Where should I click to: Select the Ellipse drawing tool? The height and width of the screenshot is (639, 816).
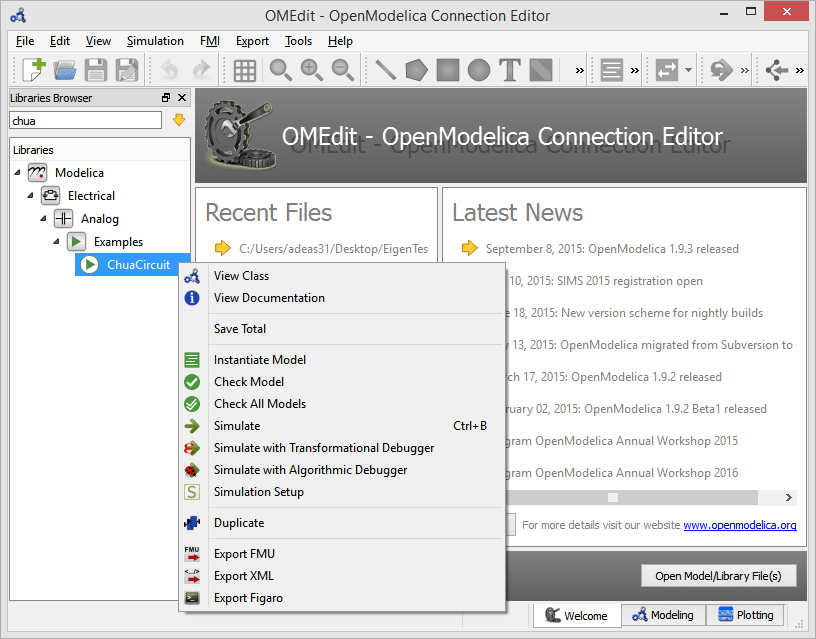click(477, 69)
